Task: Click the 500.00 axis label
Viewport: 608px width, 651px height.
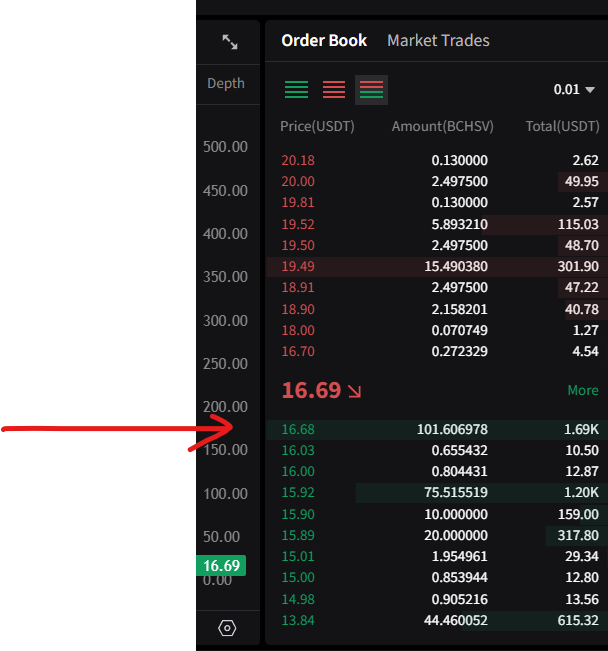Action: [x=226, y=147]
